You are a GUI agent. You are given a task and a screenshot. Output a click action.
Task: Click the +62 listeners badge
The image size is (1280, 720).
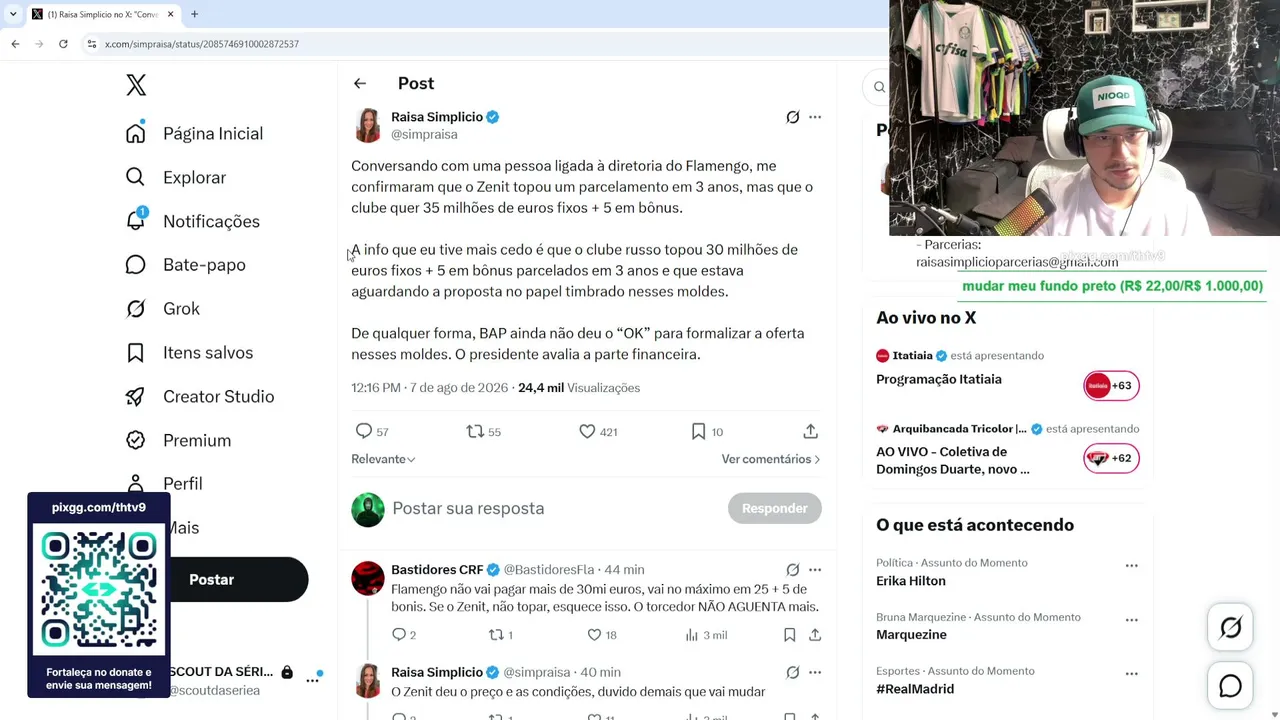click(1111, 459)
